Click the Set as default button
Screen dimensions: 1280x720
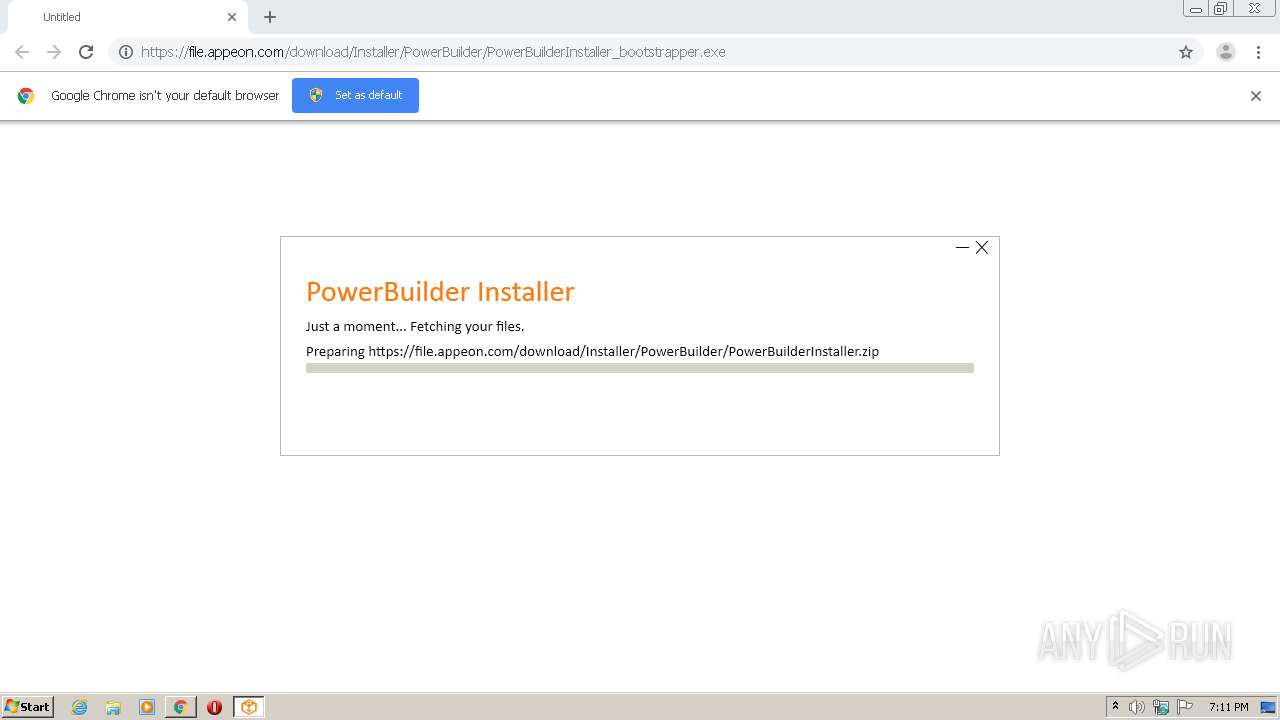[x=355, y=95]
